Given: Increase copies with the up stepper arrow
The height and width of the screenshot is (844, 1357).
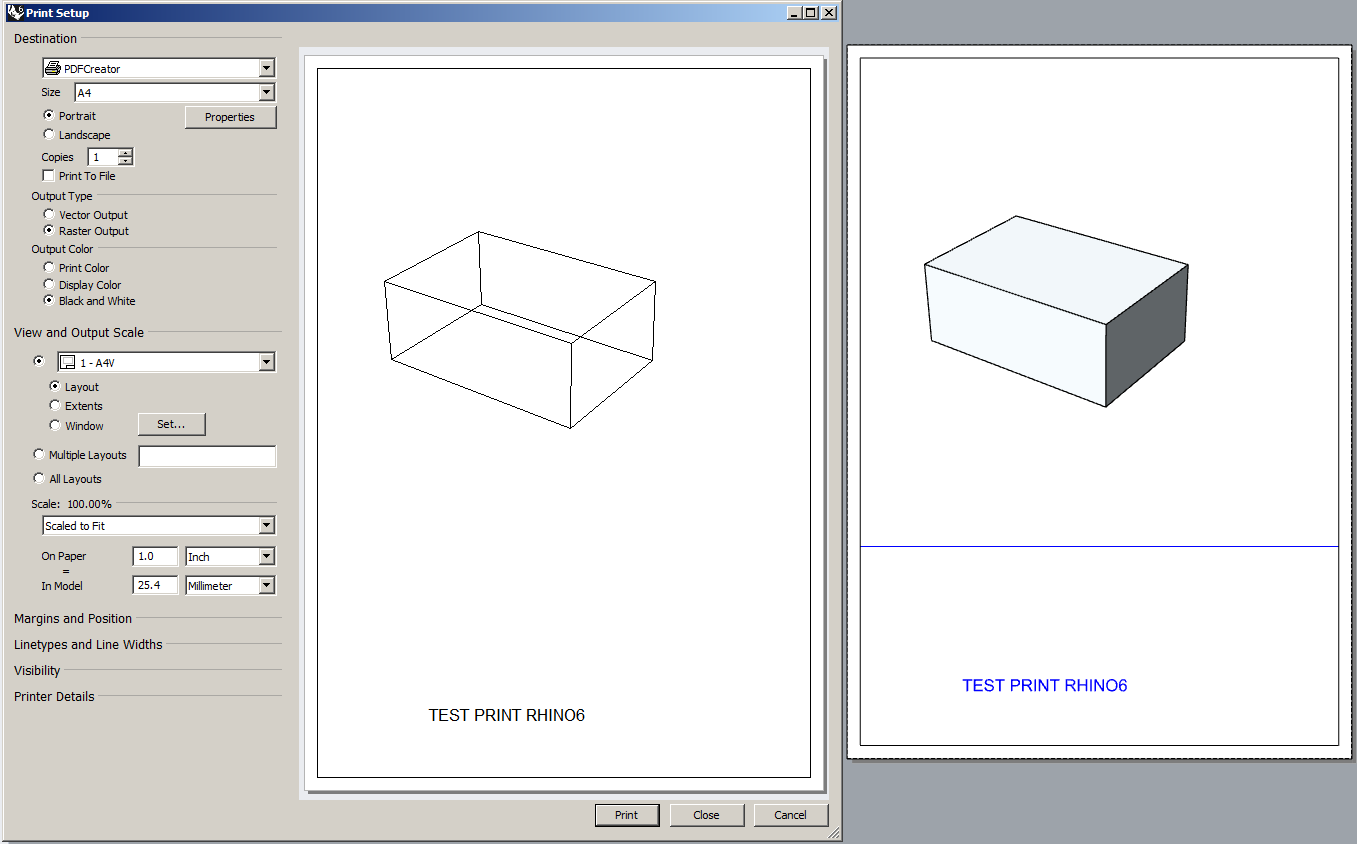Looking at the screenshot, I should pos(125,153).
